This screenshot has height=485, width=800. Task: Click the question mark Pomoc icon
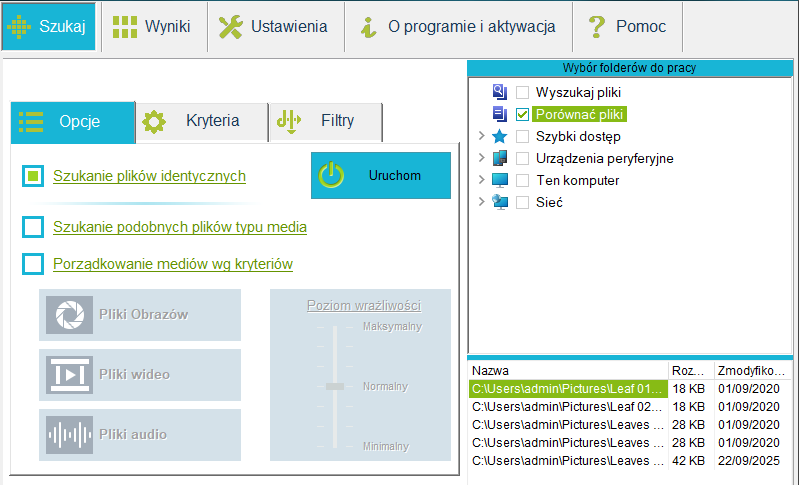[596, 27]
